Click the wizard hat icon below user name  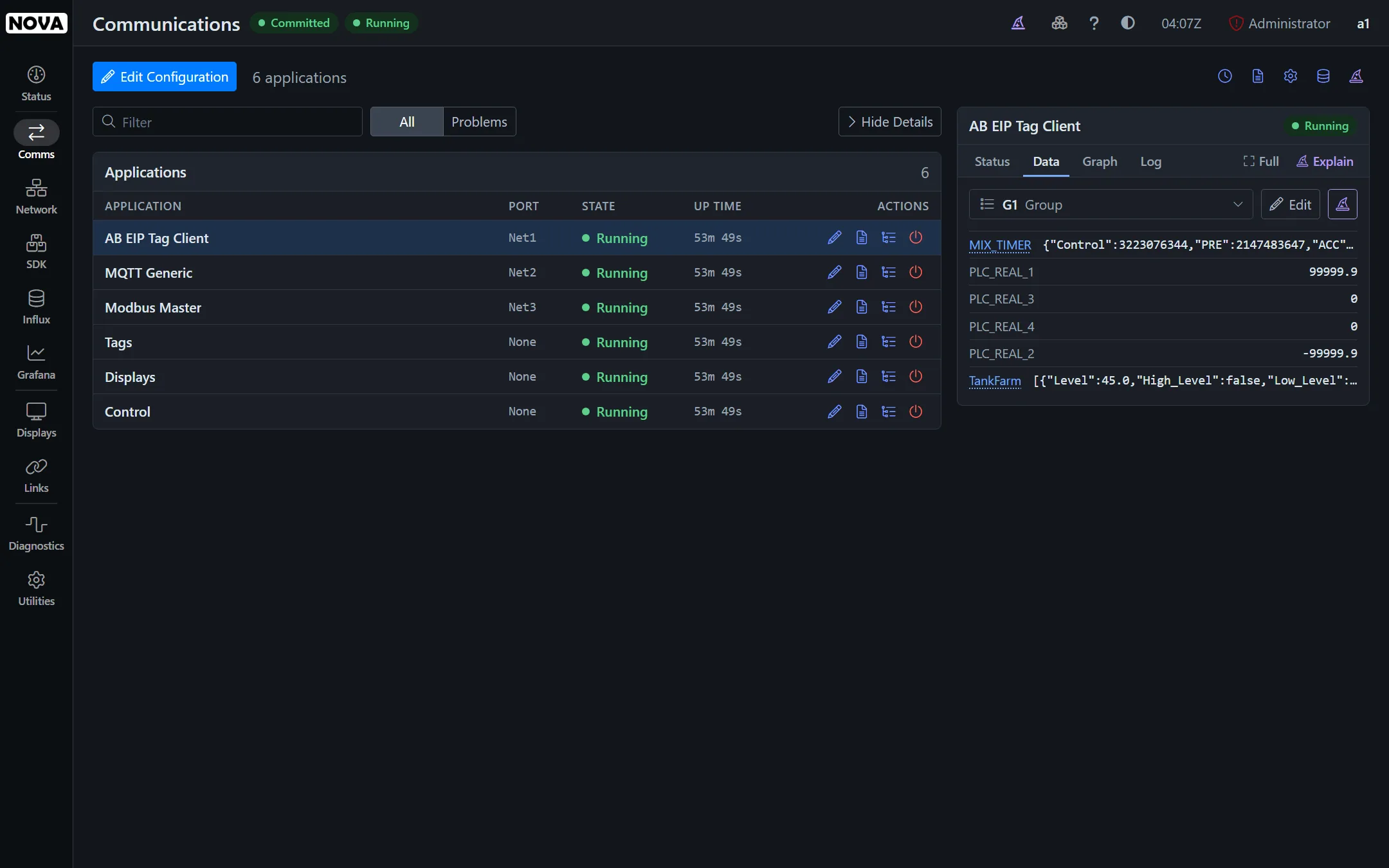[1356, 76]
